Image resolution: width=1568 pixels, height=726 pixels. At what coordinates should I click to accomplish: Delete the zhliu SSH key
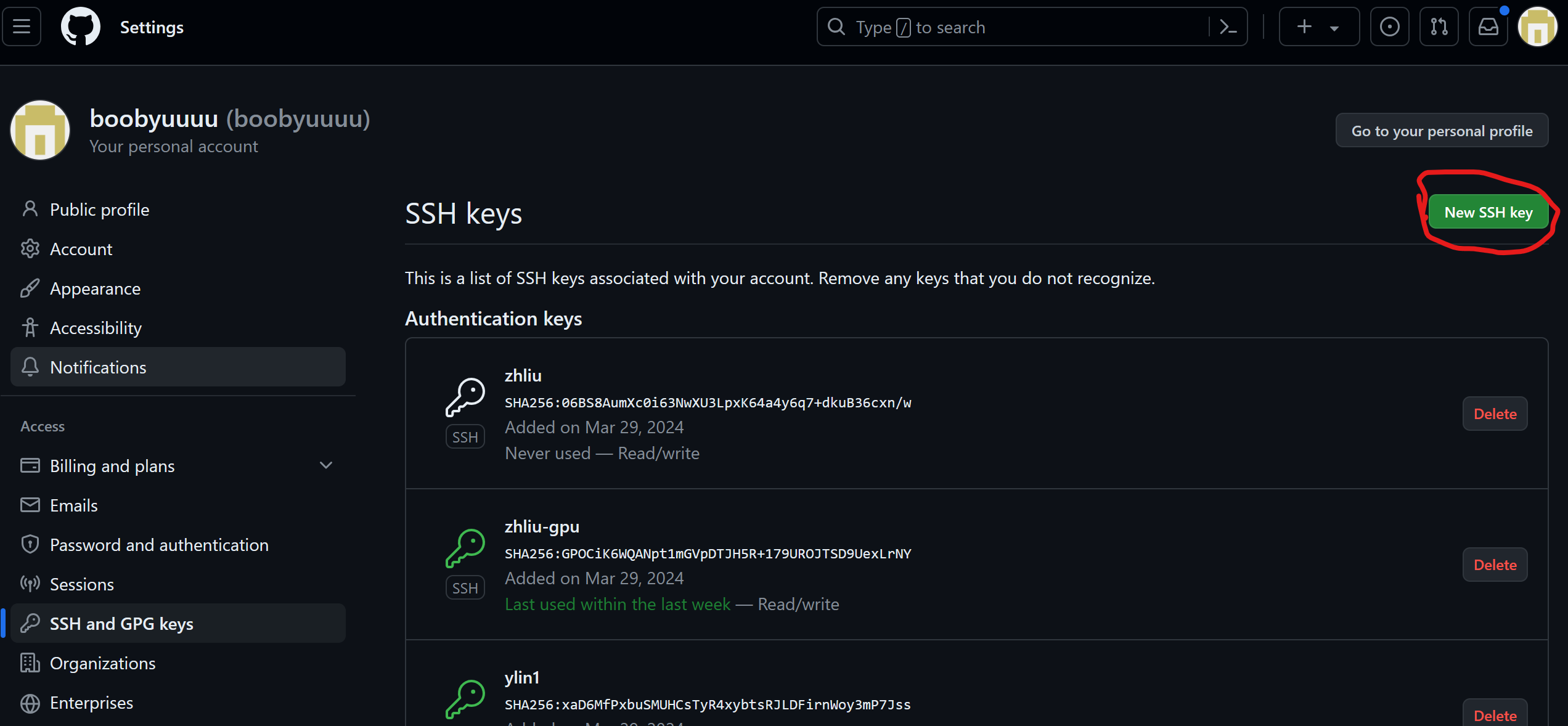(1495, 414)
